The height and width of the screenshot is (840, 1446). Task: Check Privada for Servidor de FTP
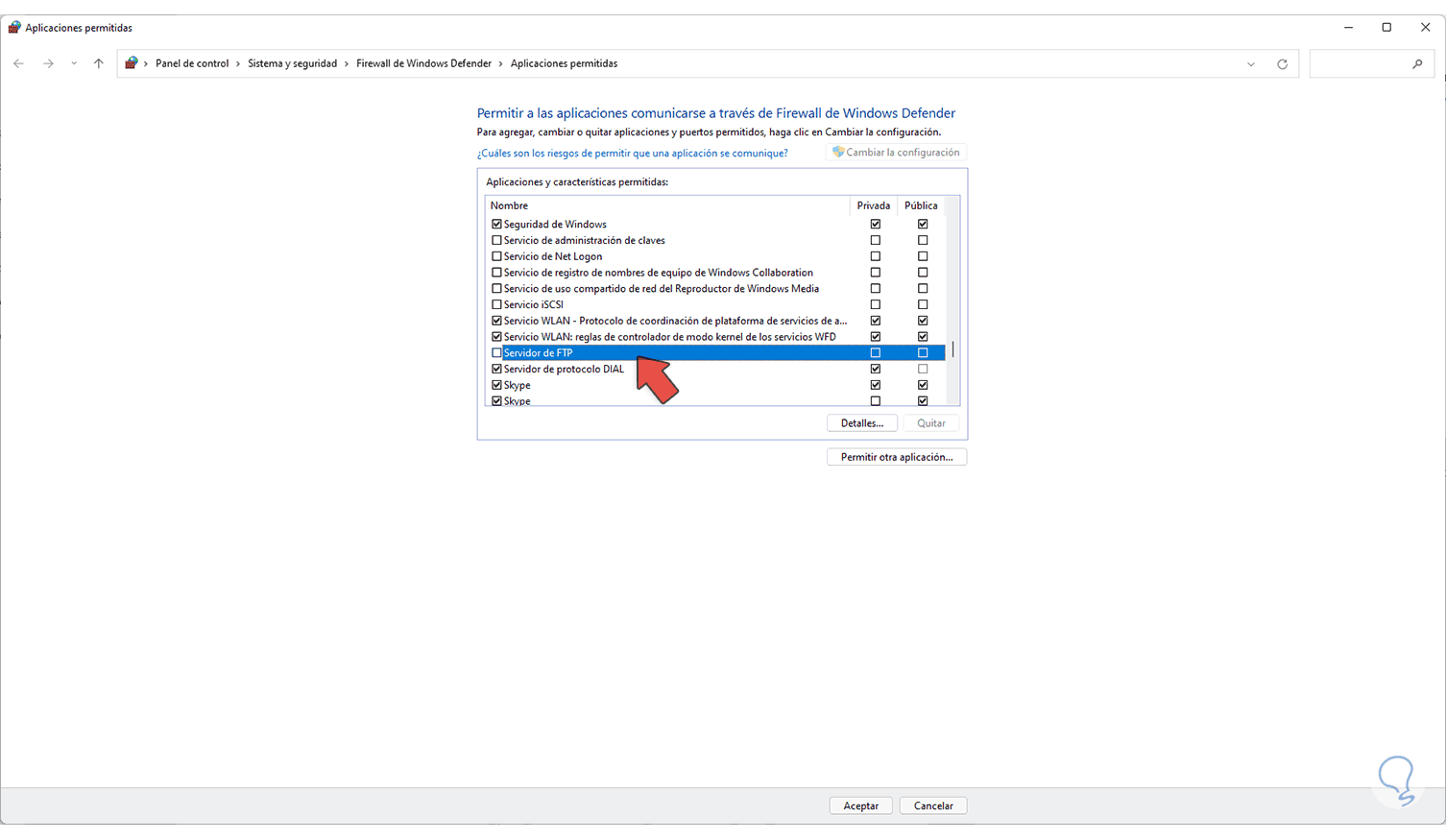tap(875, 353)
